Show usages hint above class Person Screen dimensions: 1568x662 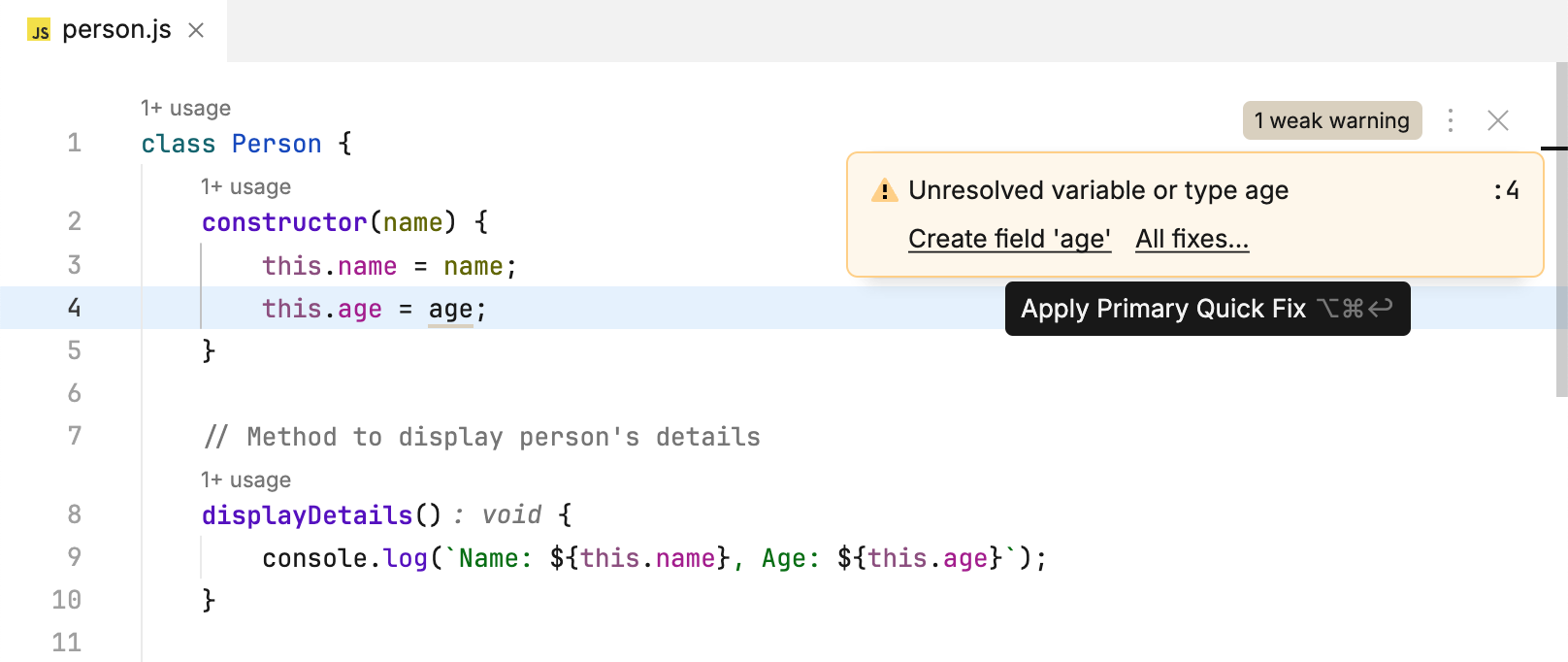[185, 108]
